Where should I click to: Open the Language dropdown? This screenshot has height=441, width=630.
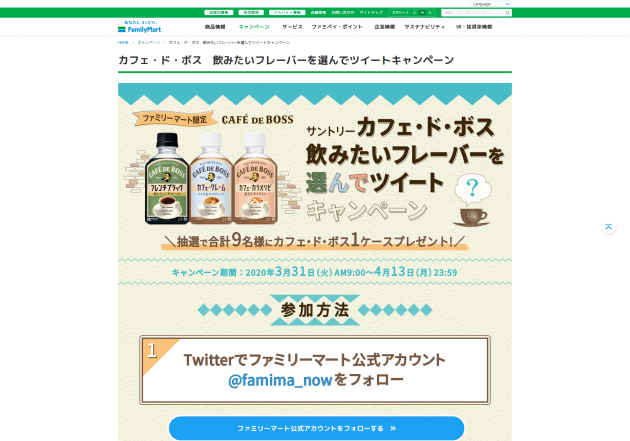pos(490,4)
